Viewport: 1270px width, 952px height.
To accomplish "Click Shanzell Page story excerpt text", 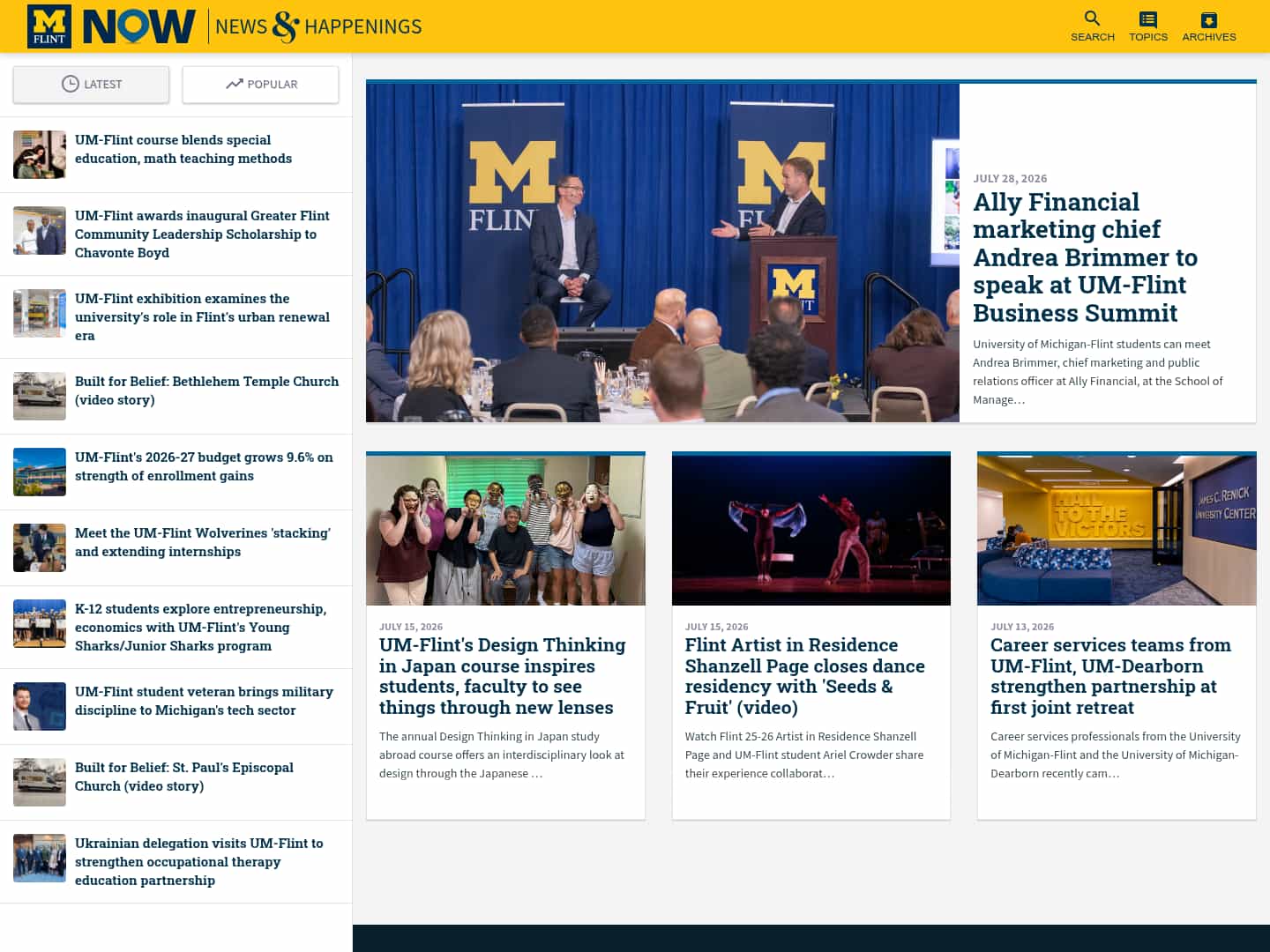I will click(804, 755).
